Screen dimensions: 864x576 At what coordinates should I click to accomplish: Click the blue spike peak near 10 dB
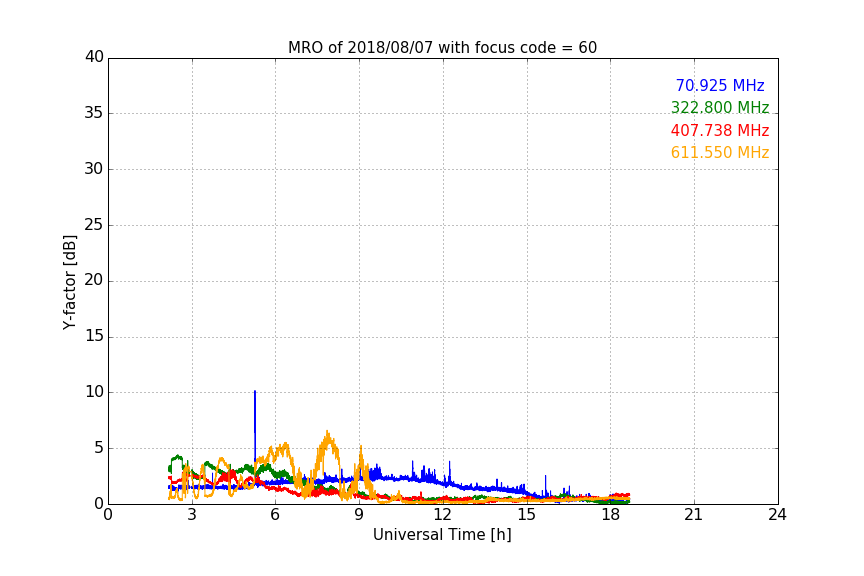pos(255,392)
